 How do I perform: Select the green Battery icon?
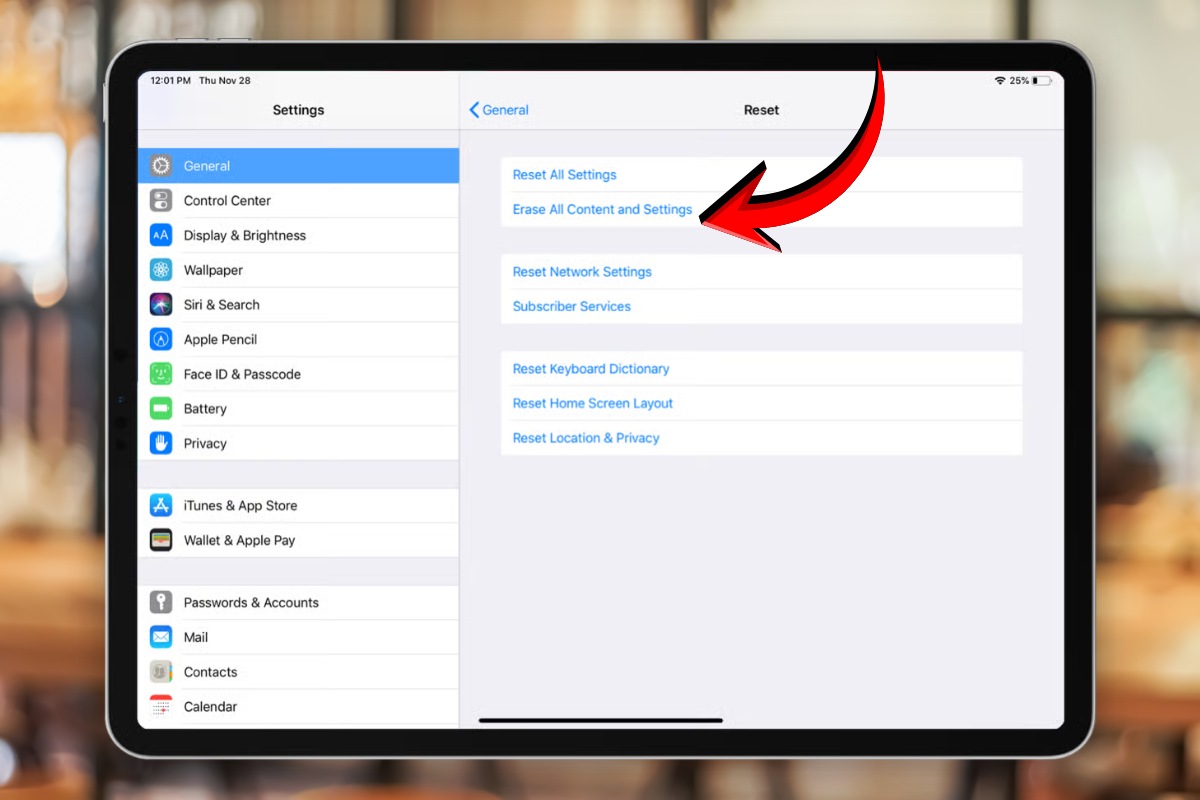(162, 408)
